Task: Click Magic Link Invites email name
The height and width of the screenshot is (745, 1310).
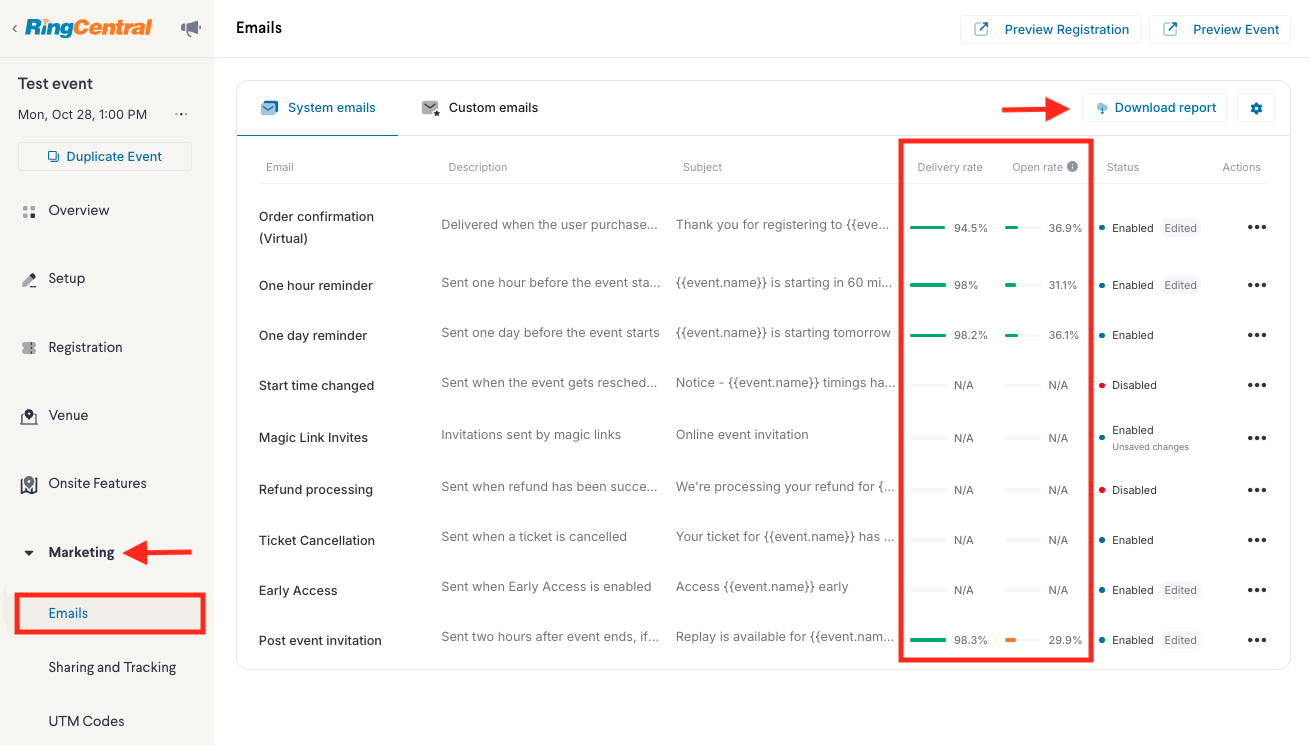Action: (313, 437)
